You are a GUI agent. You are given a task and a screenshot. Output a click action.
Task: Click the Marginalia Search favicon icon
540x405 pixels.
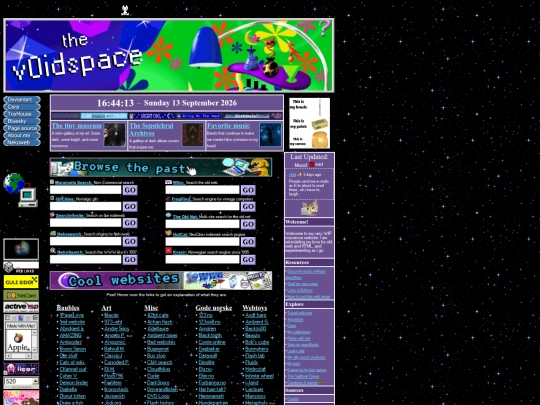52,181
